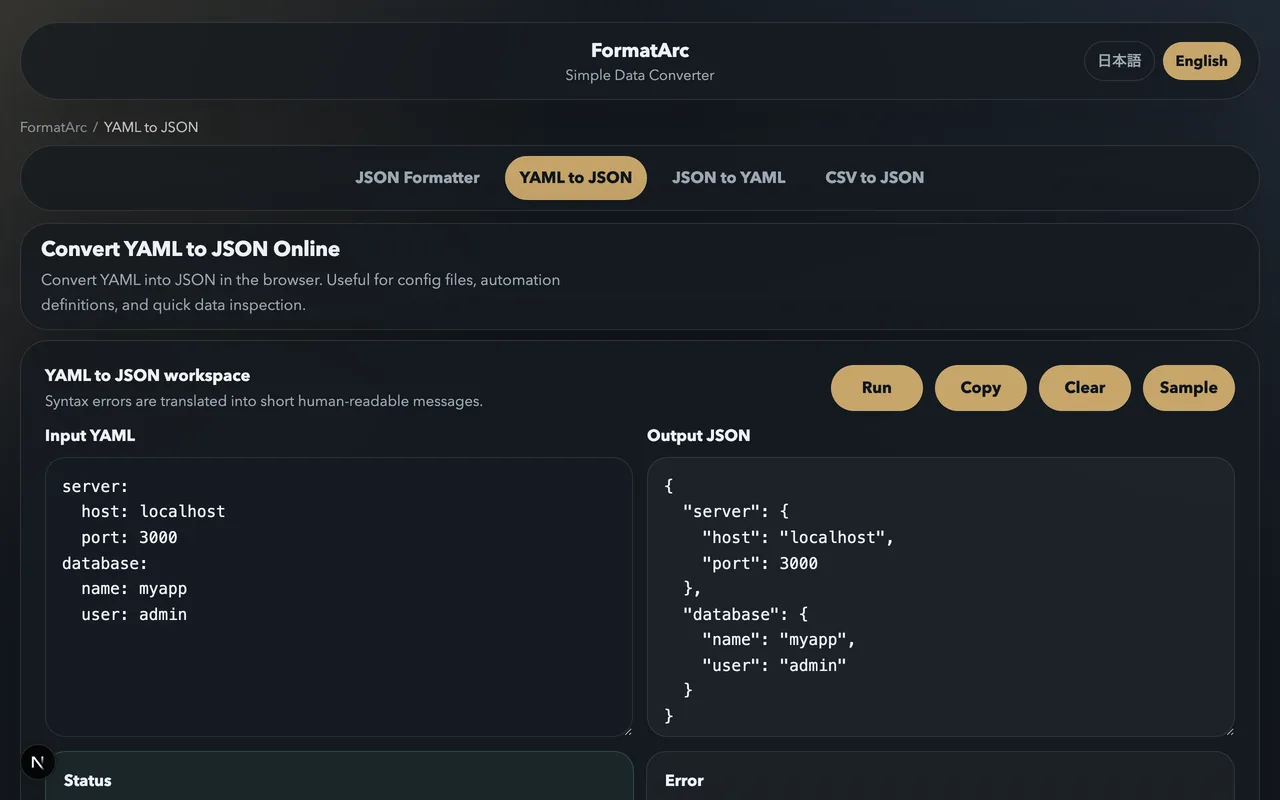
Task: Switch language to 日本語
Action: point(1119,61)
